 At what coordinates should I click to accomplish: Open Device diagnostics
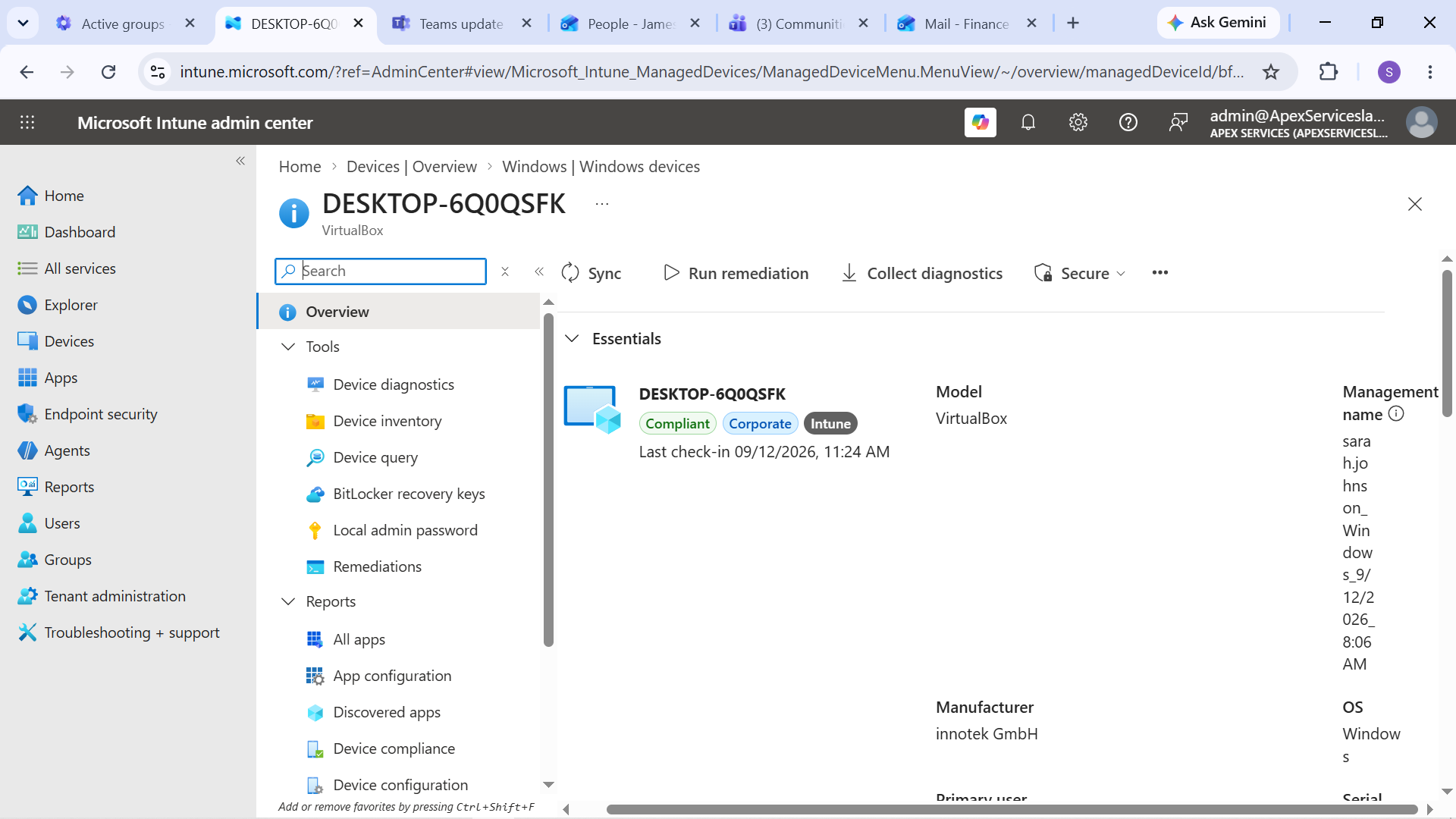click(394, 384)
